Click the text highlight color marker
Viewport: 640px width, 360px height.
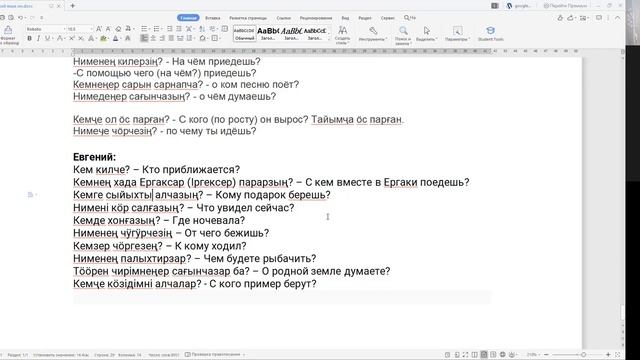(x=103, y=38)
